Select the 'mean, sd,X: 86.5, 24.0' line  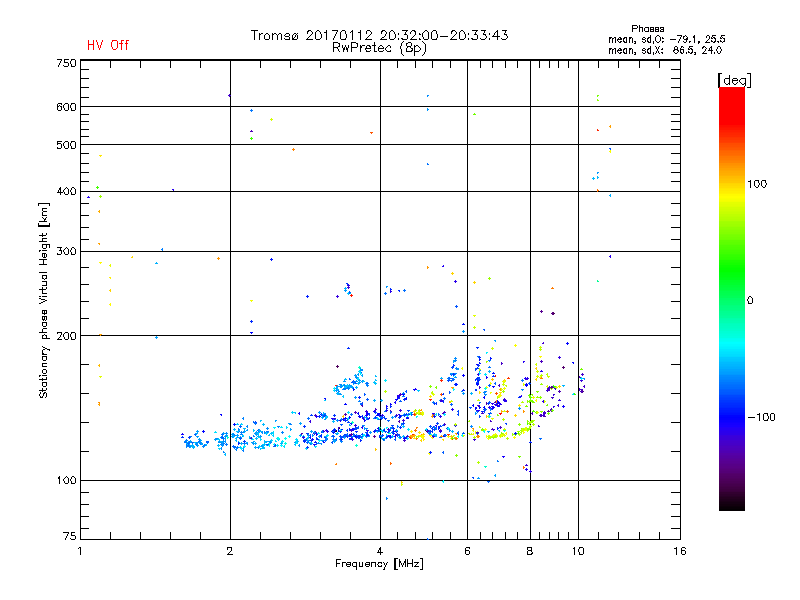[x=665, y=50]
